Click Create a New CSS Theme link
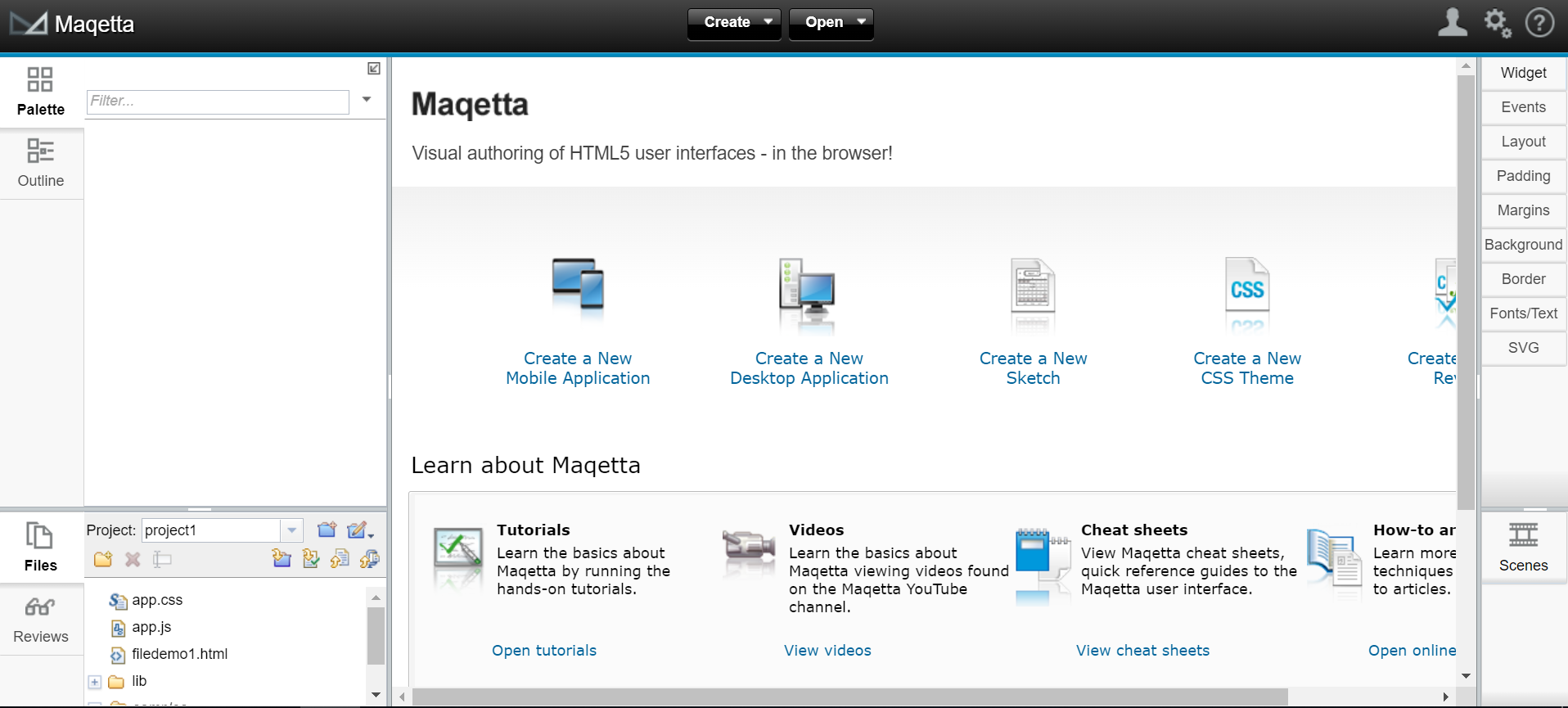Viewport: 1568px width, 708px height. click(x=1247, y=368)
